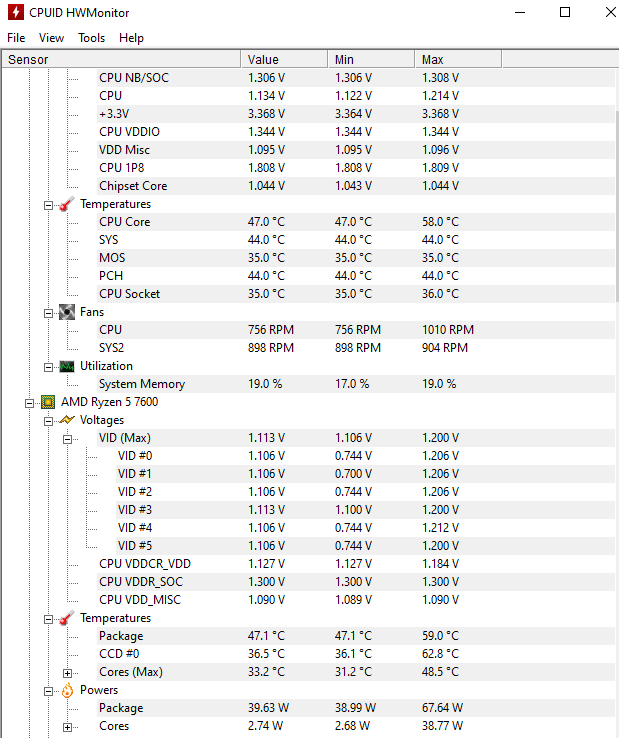Open the View menu

[51, 38]
